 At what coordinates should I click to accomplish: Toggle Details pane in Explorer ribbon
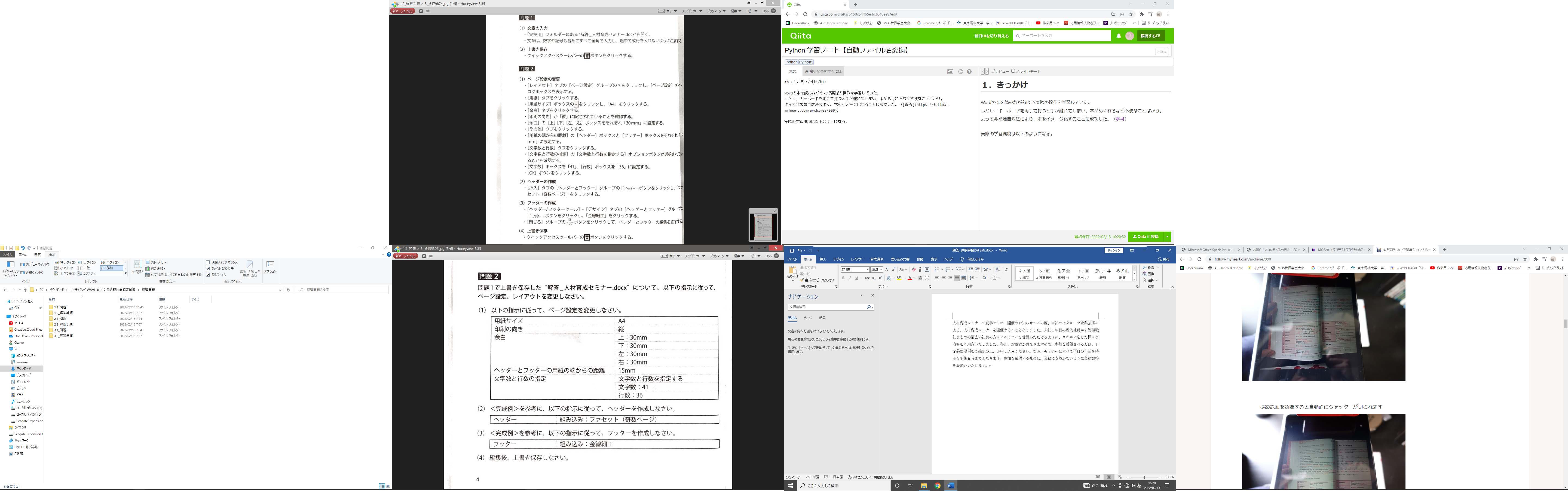(32, 272)
